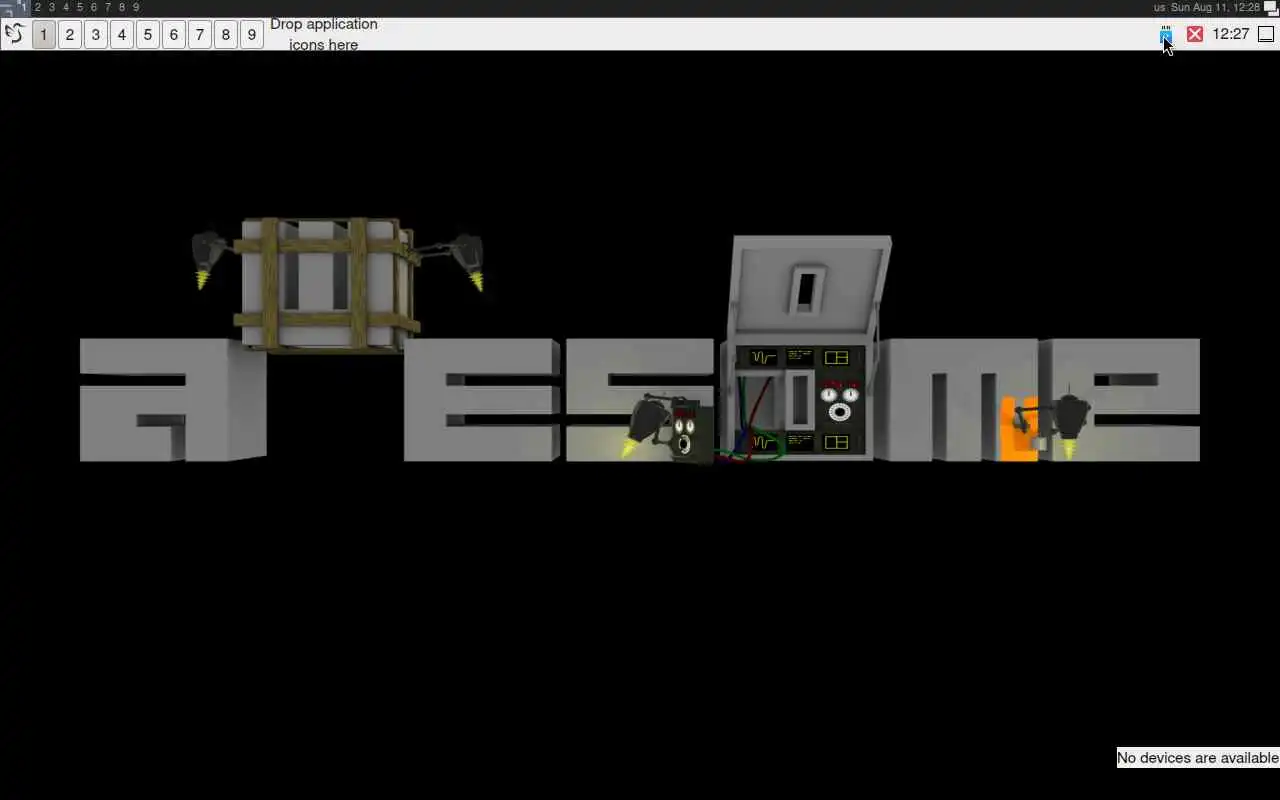Switch to desktop 8 in the panel pager
This screenshot has height=800, width=1280.
(x=226, y=35)
